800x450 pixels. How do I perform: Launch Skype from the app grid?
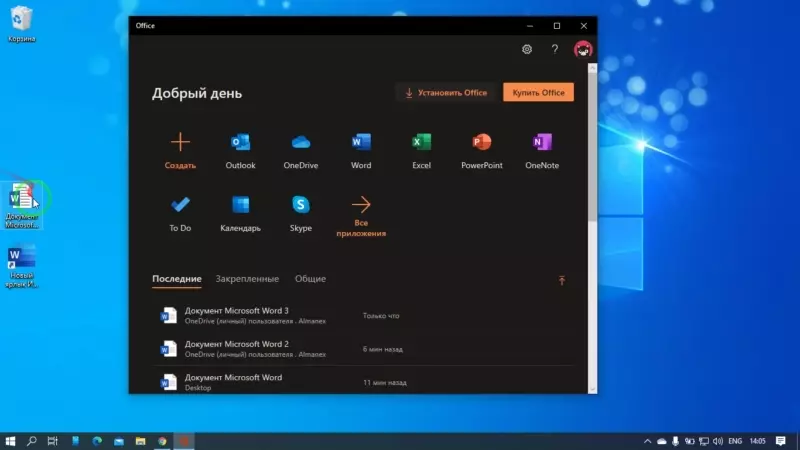[301, 205]
